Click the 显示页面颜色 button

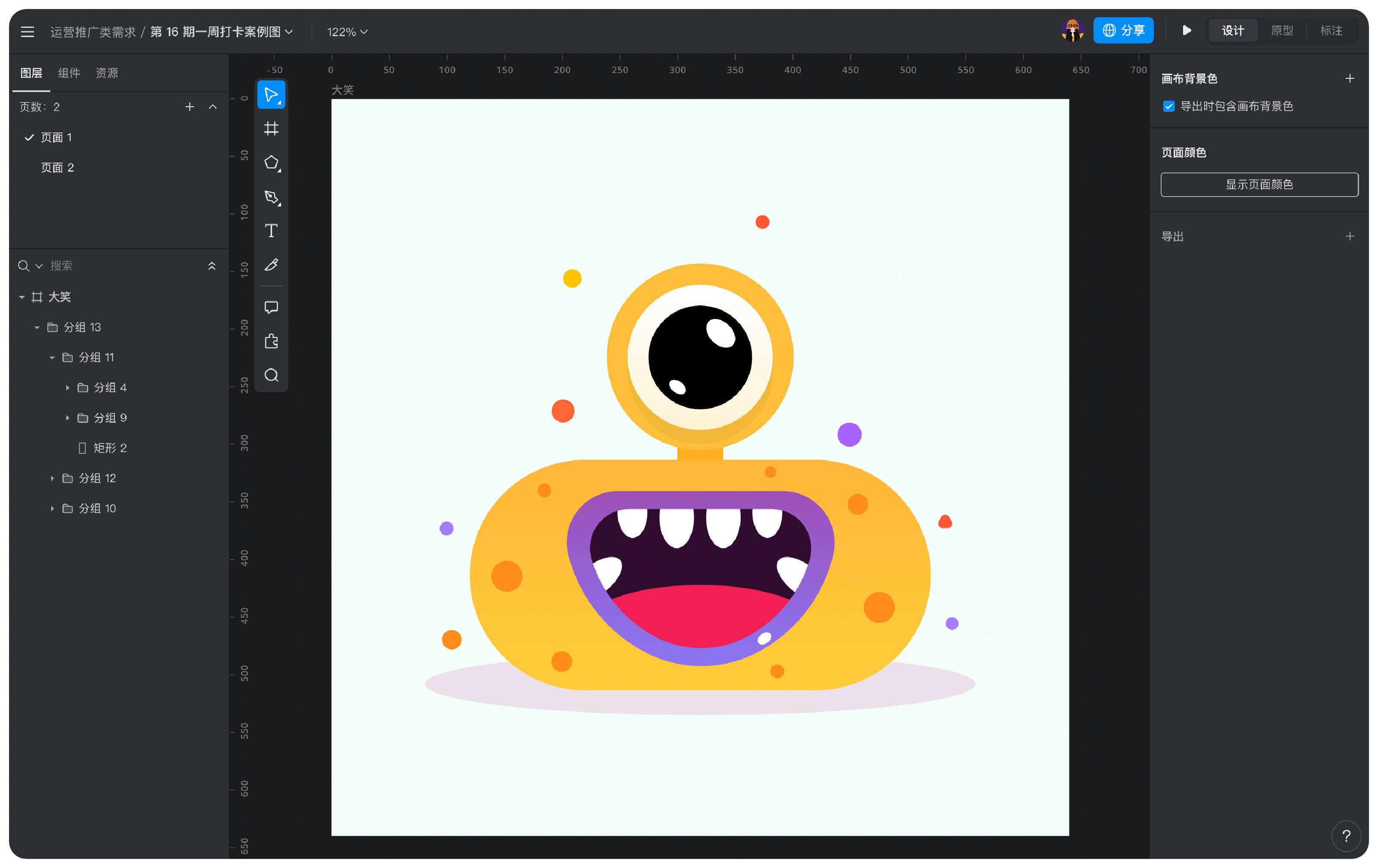1259,185
